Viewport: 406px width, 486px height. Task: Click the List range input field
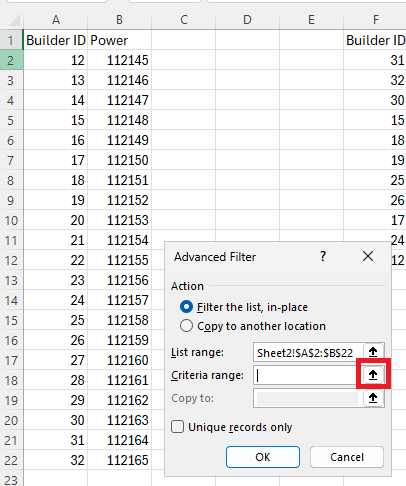307,352
